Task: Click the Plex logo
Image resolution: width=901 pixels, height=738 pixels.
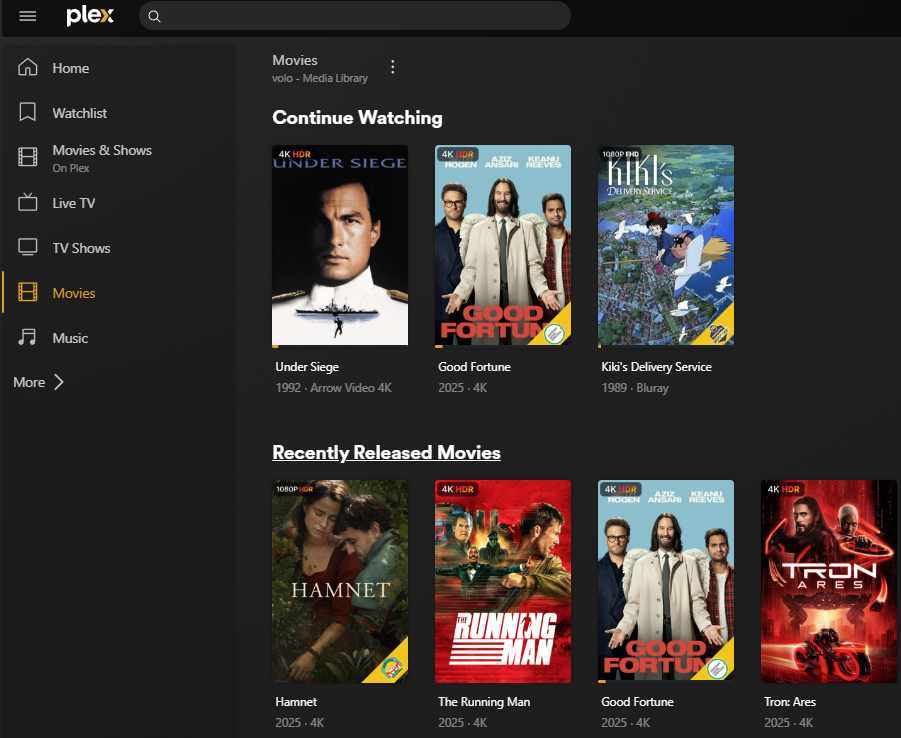Action: 90,16
